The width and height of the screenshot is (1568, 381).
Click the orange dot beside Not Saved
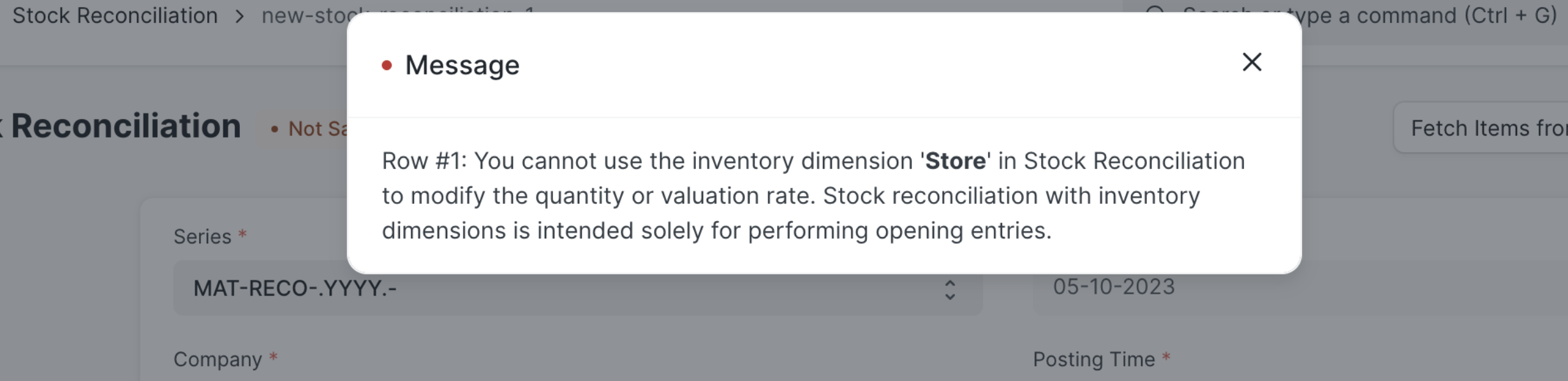(274, 129)
